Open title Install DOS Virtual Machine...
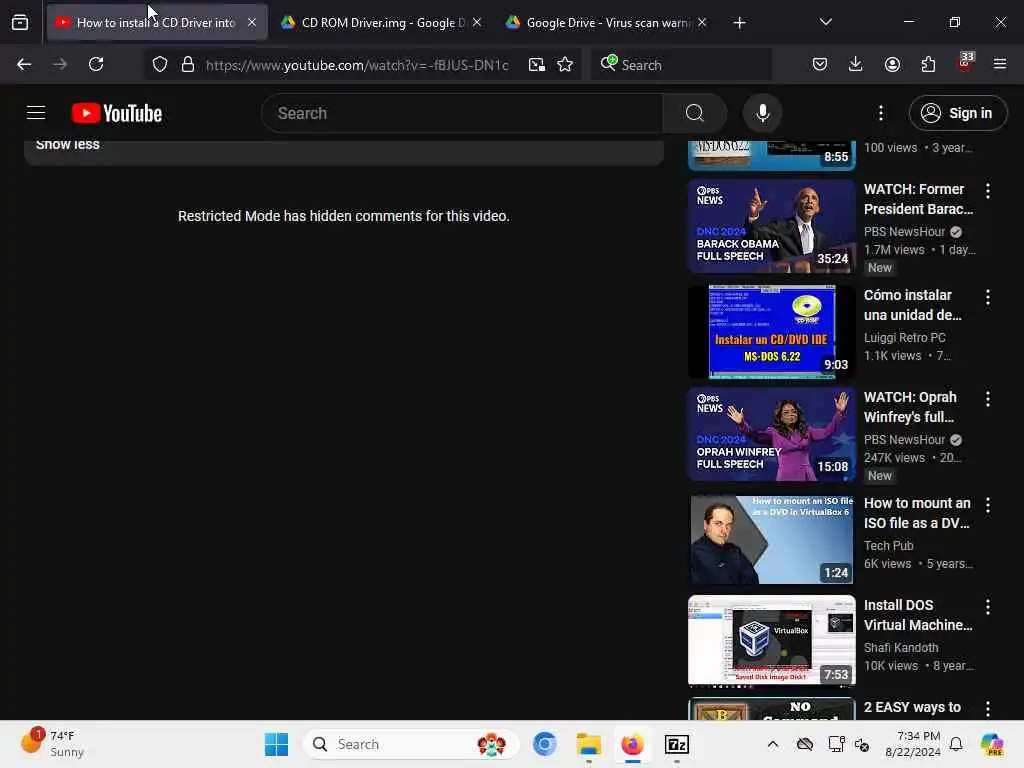This screenshot has height=768, width=1024. coord(918,615)
